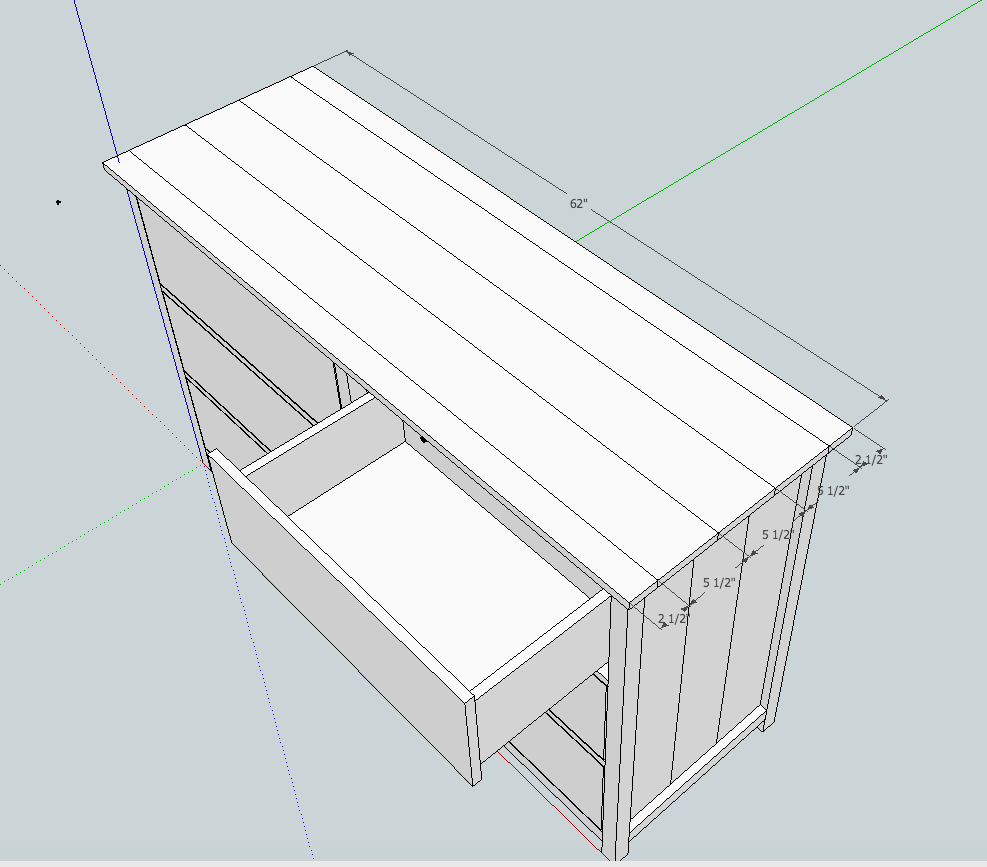Select the 2 1/2" dimension nearest the 62" line

click(x=871, y=460)
